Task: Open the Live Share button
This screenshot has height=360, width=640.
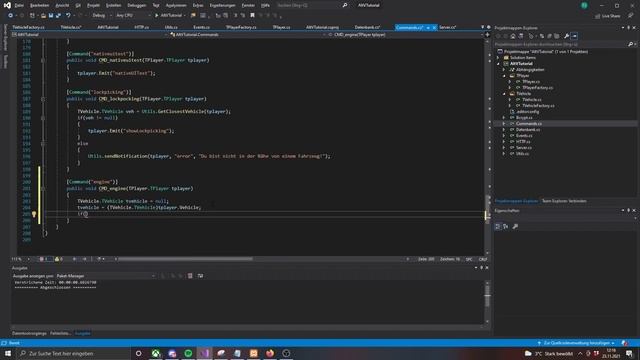Action: coord(608,16)
